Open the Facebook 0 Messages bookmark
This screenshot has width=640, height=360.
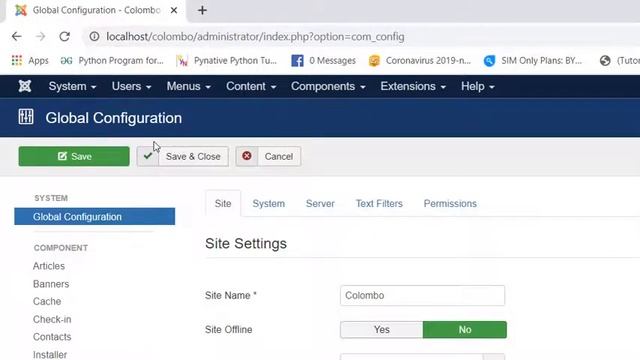pyautogui.click(x=323, y=60)
